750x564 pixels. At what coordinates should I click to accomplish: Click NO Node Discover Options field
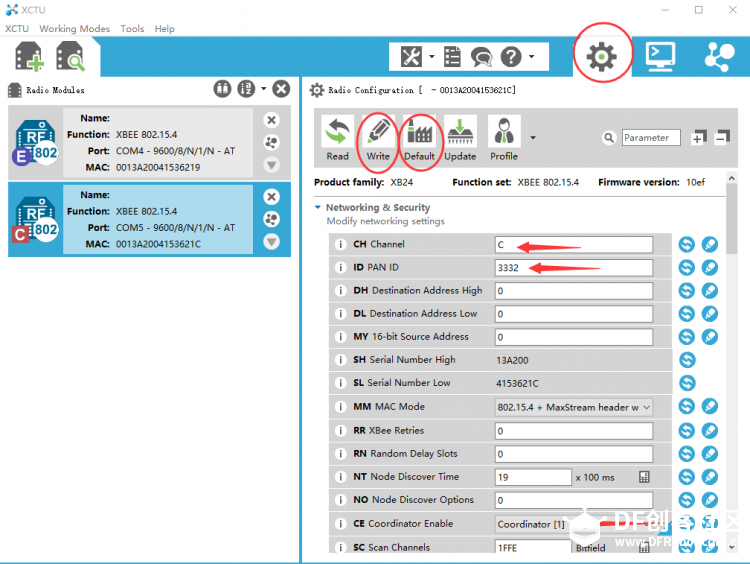pyautogui.click(x=574, y=500)
